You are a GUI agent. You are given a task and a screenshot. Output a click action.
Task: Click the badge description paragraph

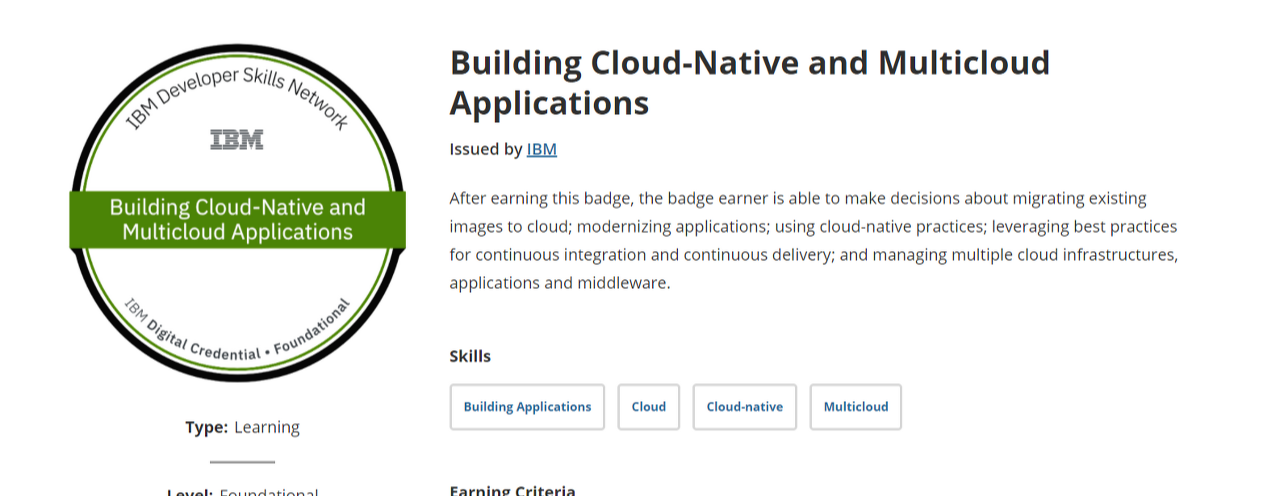(814, 240)
